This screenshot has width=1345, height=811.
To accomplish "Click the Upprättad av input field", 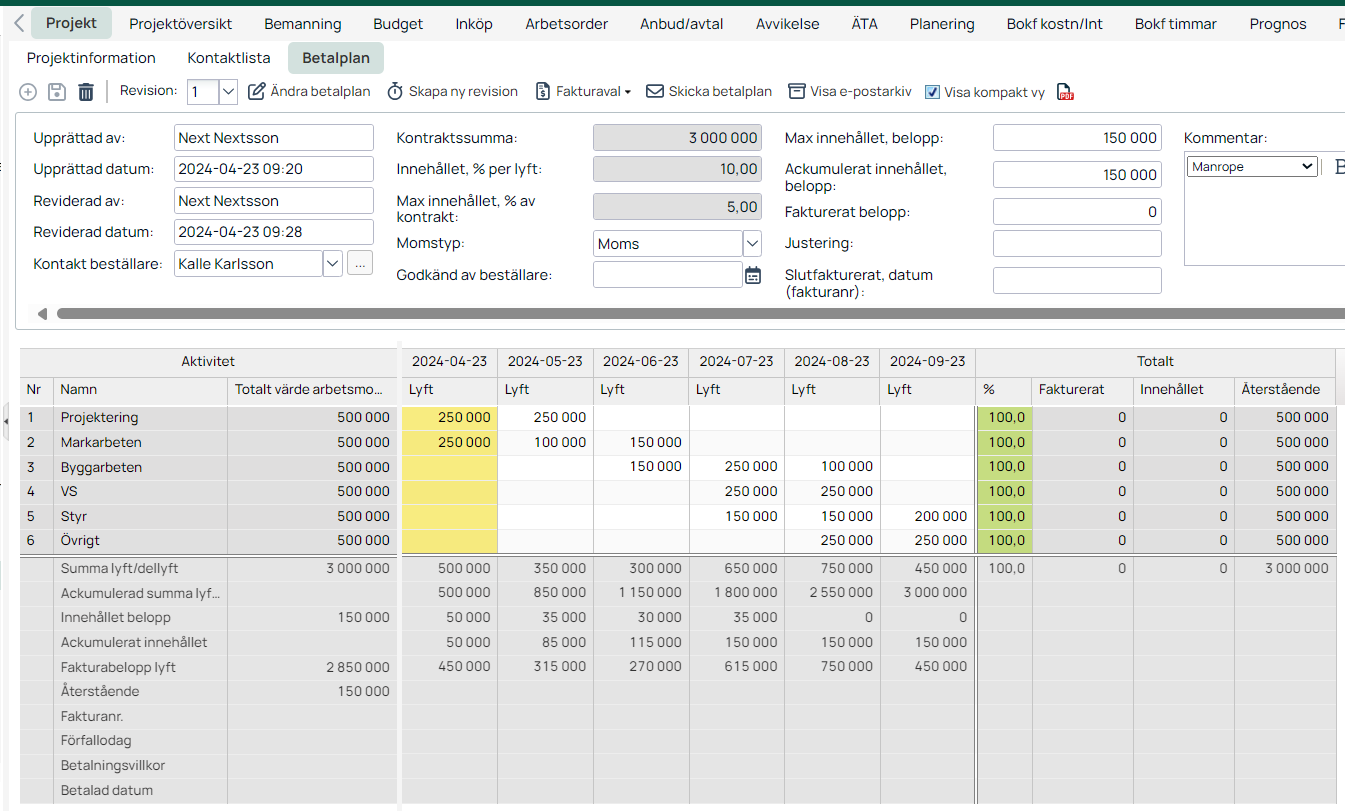I will point(274,138).
